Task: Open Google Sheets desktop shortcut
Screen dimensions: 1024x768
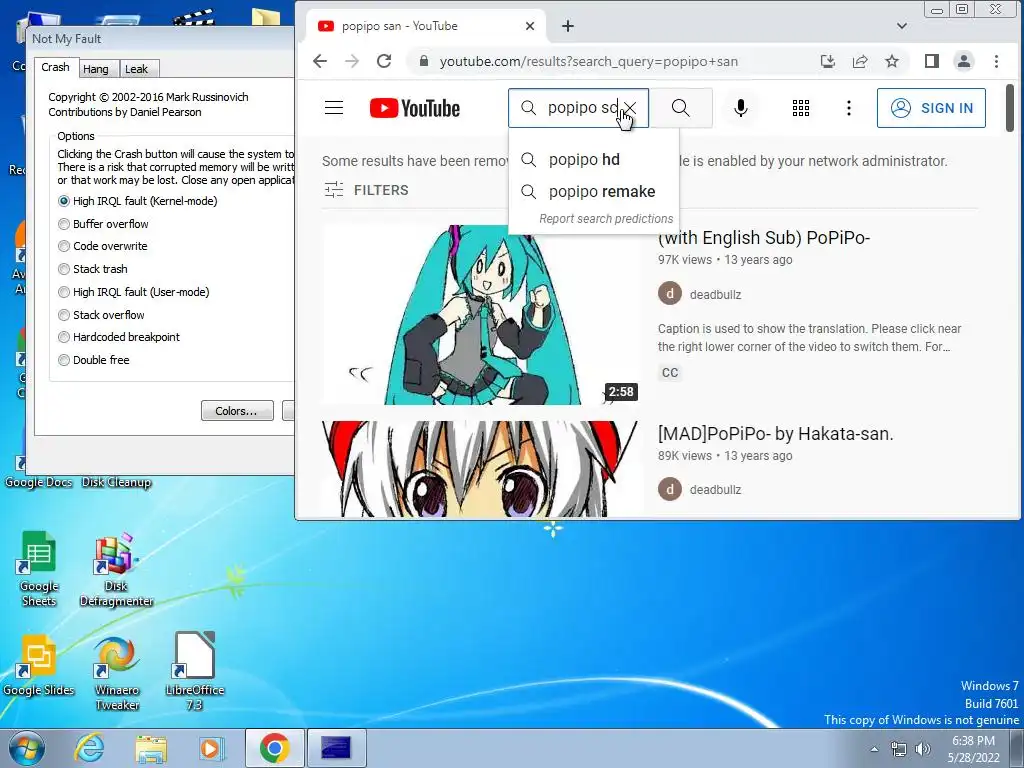Action: click(x=39, y=569)
